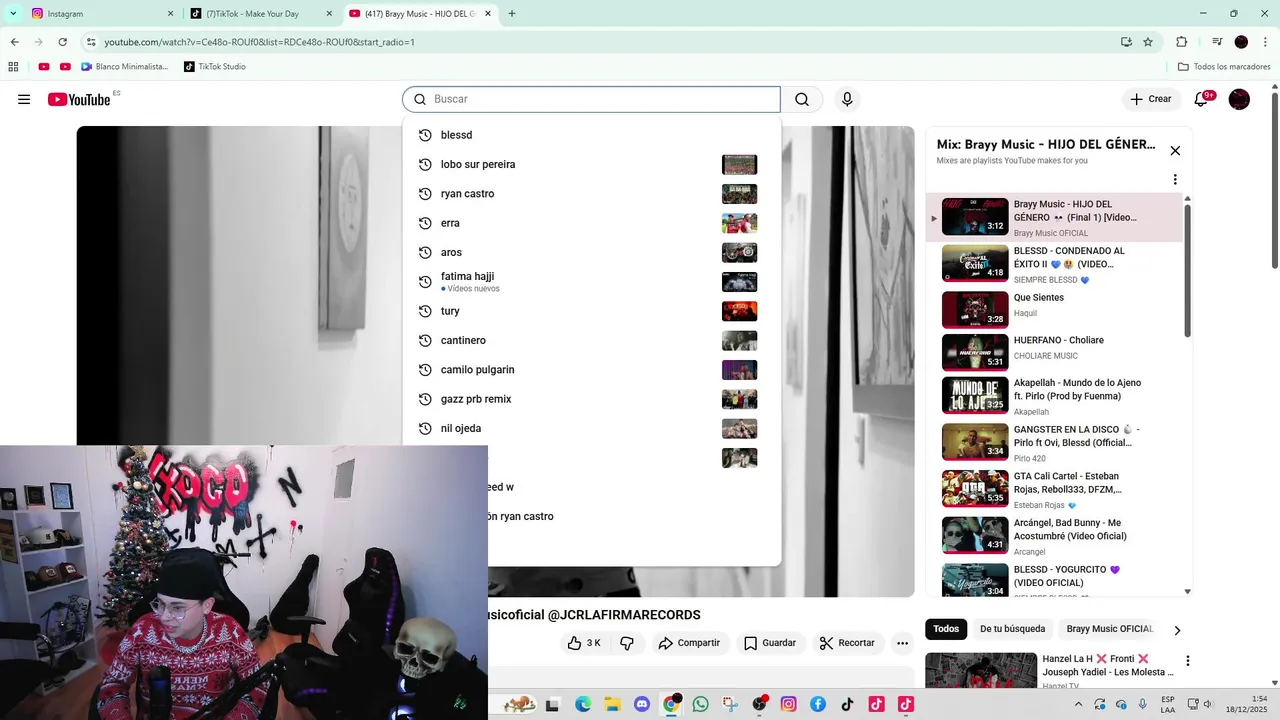Choose the 'gazz prb remix' suggestion

pyautogui.click(x=592, y=399)
